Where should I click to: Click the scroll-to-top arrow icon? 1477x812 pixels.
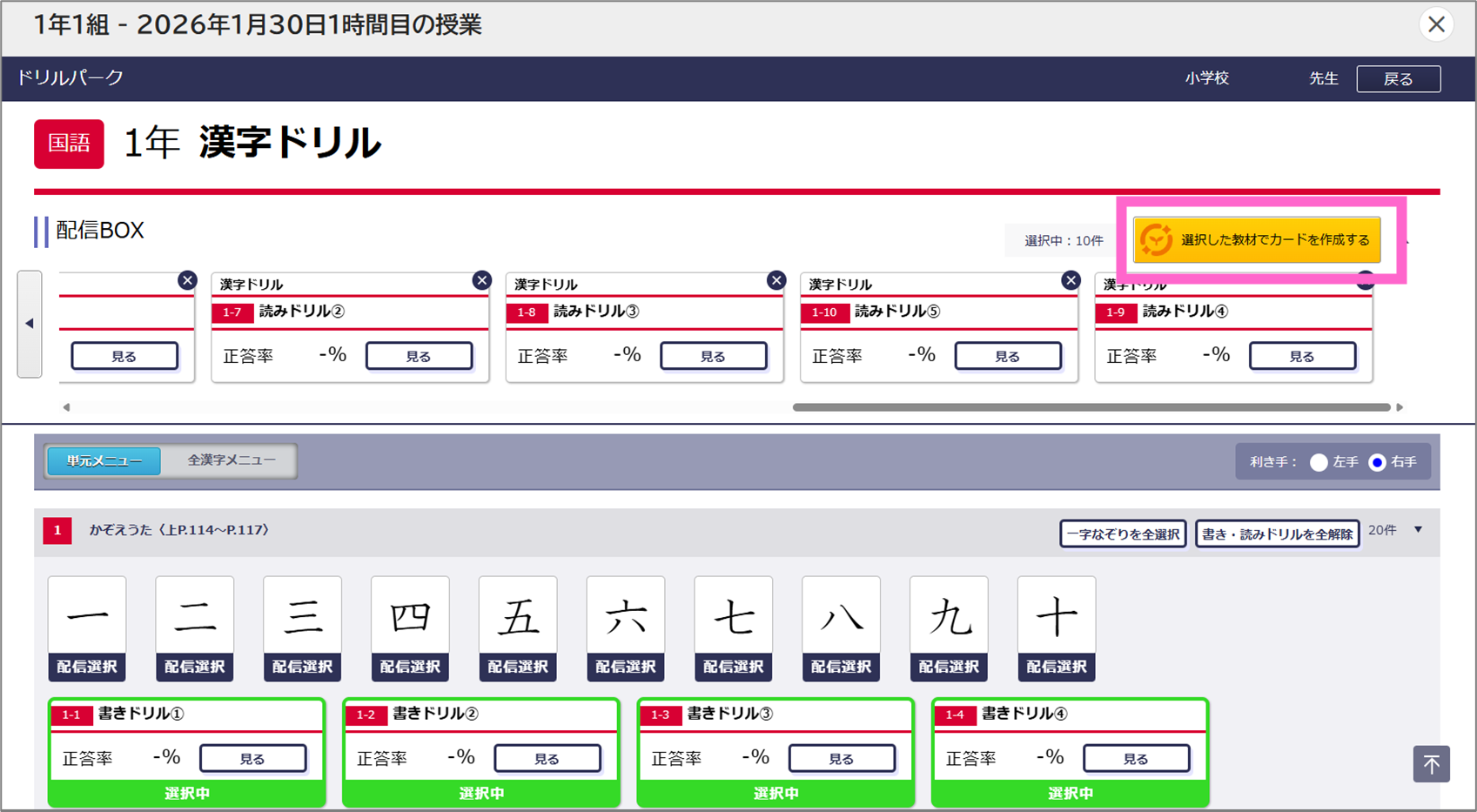coord(1431,764)
